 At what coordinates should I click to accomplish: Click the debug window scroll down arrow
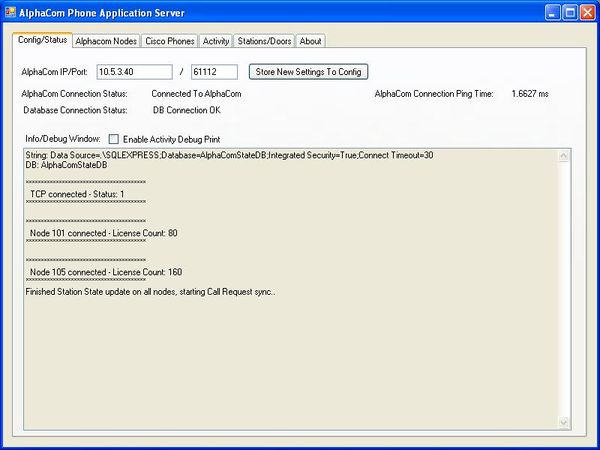564,422
